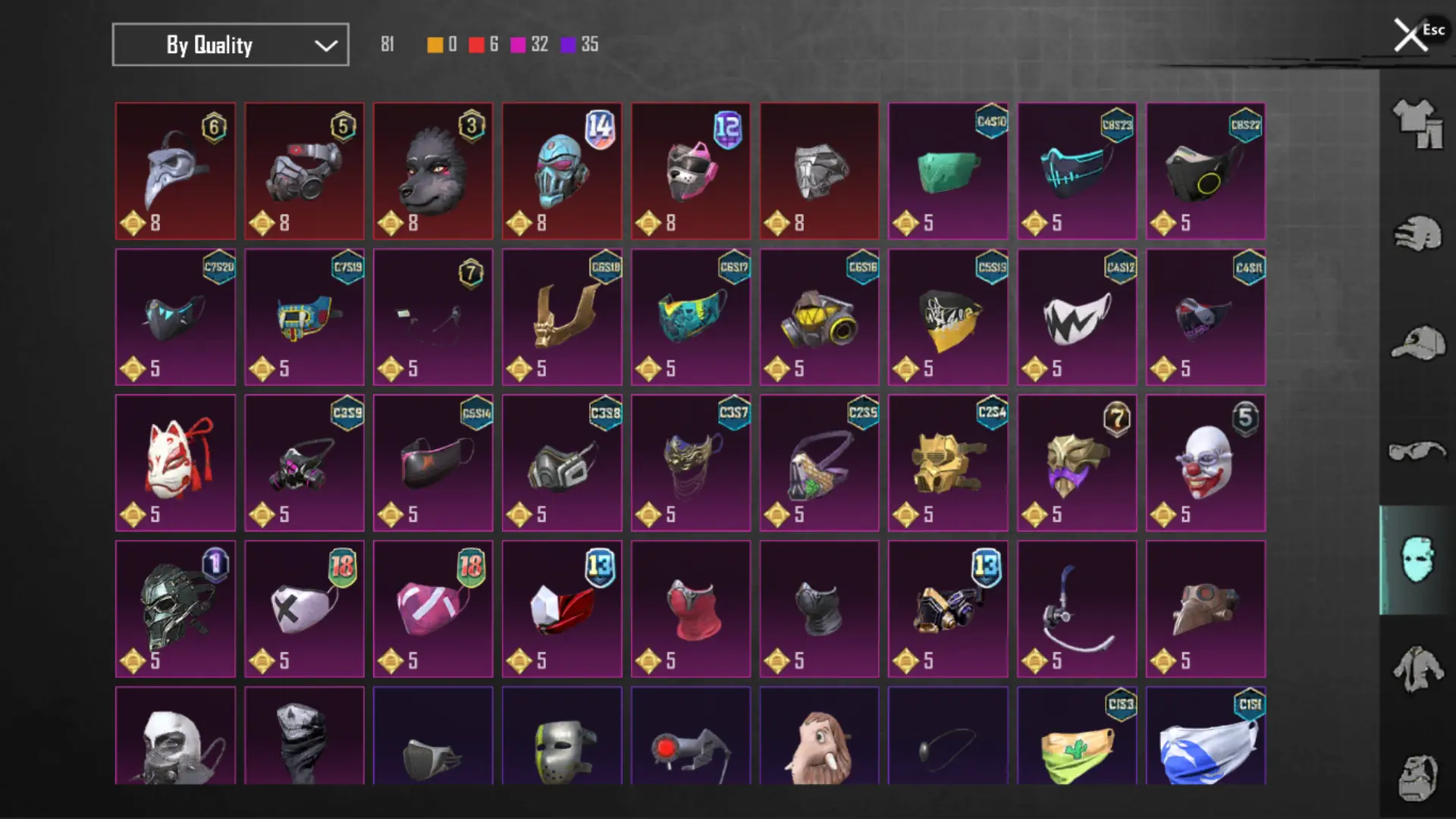Open the baseball cap category icon
This screenshot has height=819, width=1456.
tap(1417, 344)
